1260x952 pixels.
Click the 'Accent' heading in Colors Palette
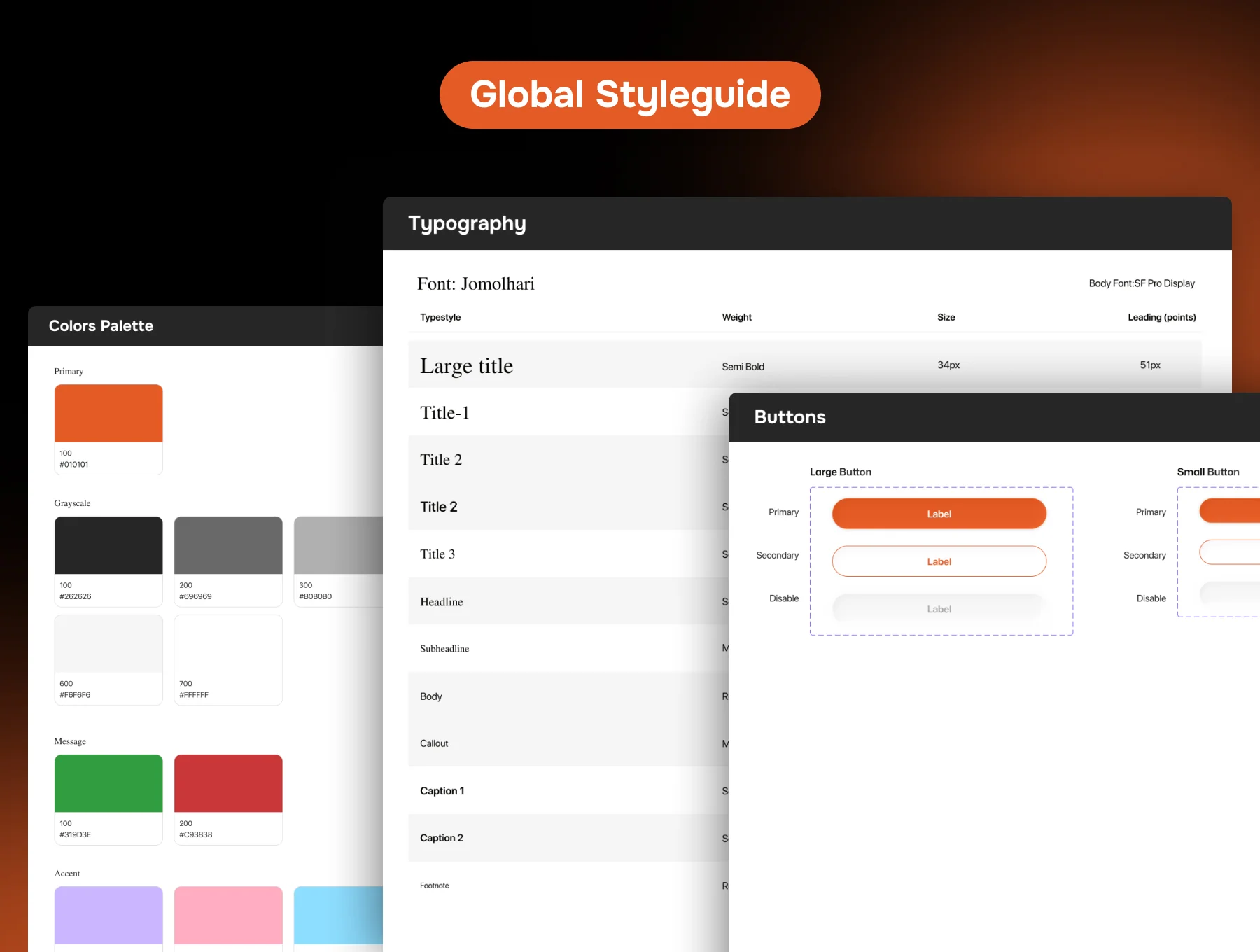coord(67,874)
